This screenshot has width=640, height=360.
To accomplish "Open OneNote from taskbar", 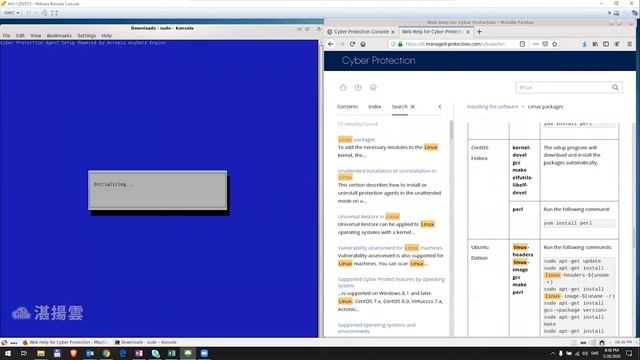I will [x=139, y=353].
